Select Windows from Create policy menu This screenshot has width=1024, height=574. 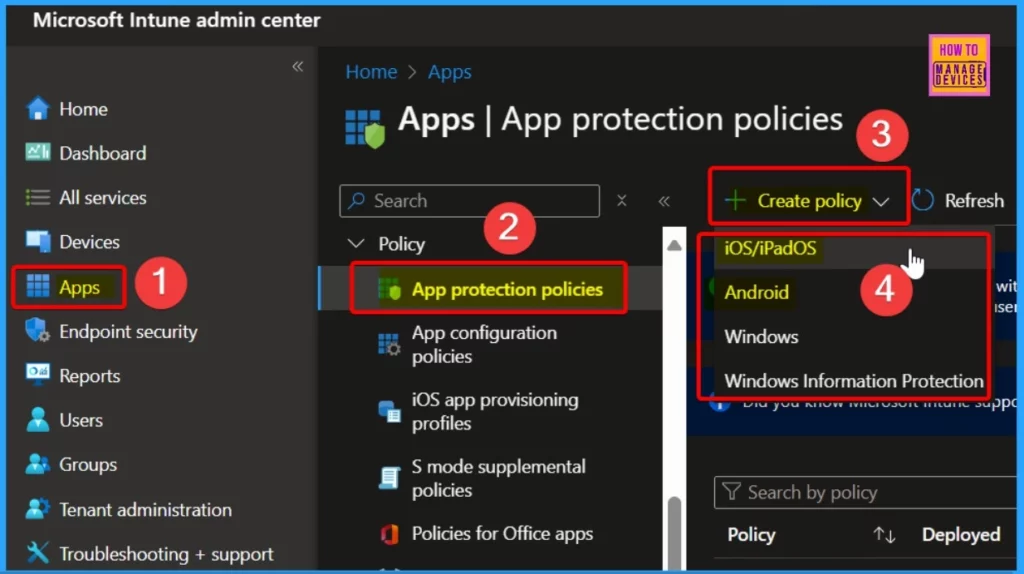761,337
